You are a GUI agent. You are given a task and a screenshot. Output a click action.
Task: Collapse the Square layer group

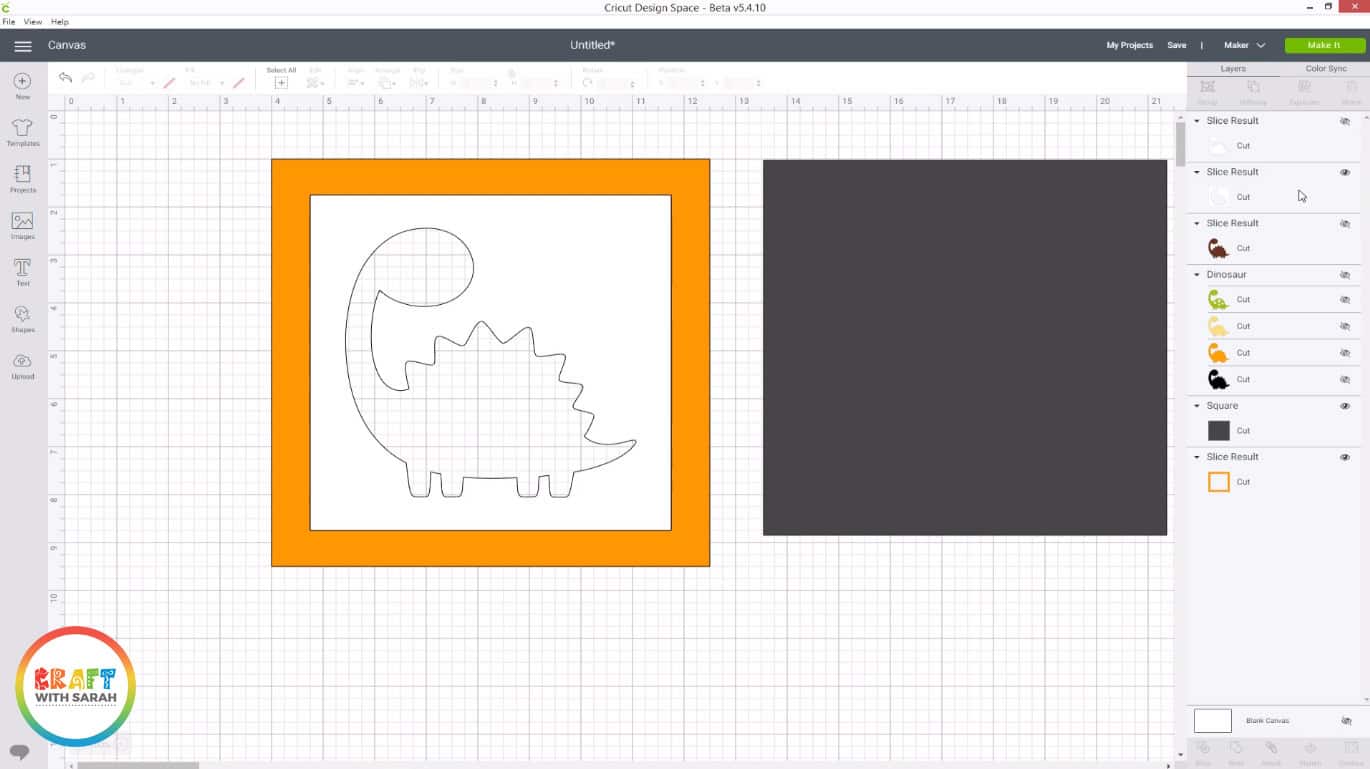coord(1197,406)
